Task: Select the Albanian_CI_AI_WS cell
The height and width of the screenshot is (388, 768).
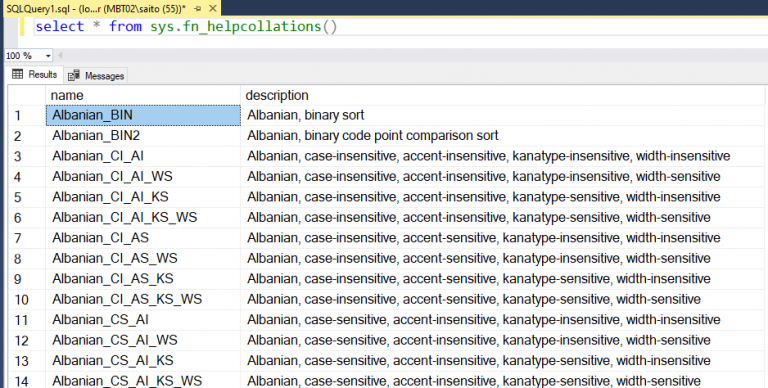Action: coord(144,176)
